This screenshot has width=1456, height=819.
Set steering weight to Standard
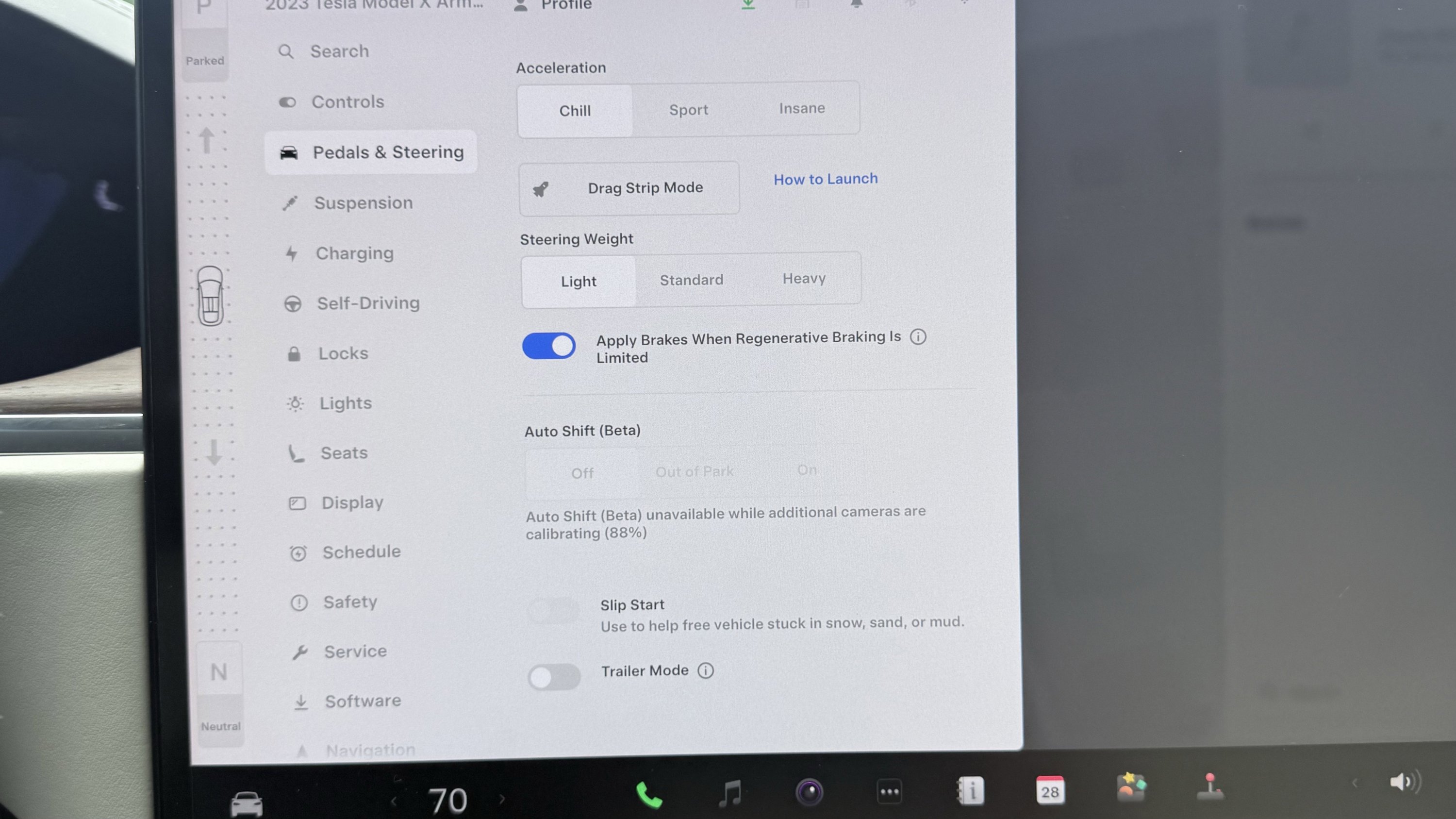point(691,280)
